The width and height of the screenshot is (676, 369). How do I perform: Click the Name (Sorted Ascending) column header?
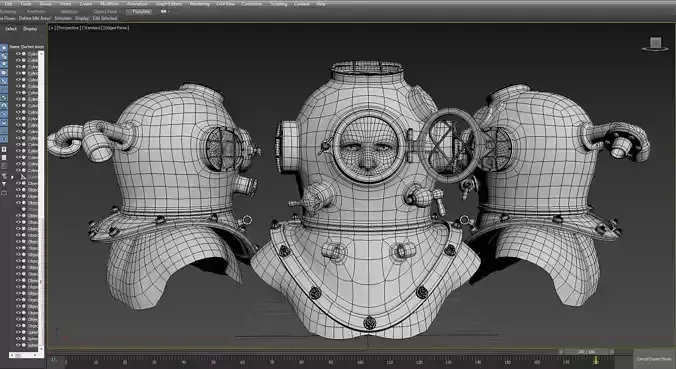(x=27, y=47)
